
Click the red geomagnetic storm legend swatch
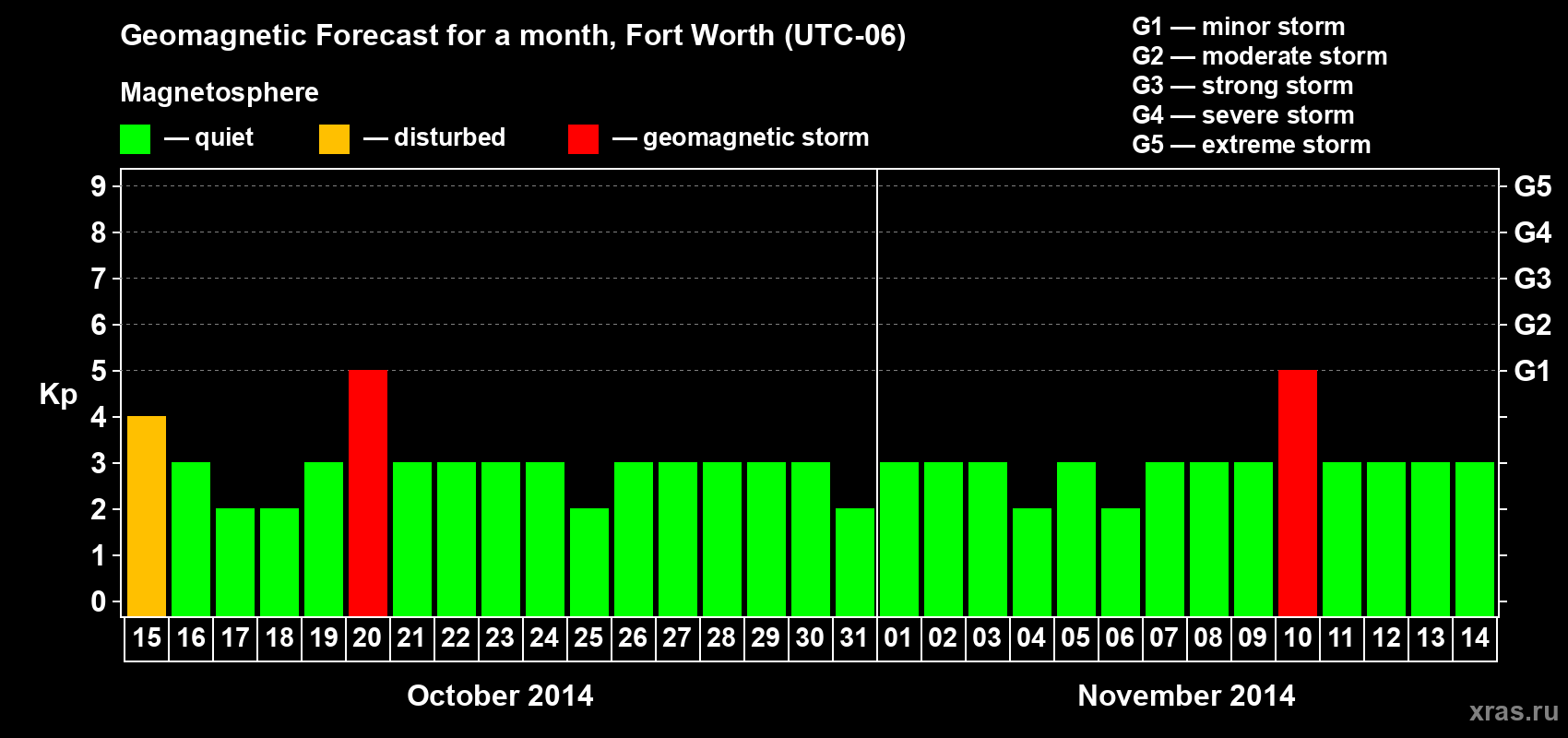click(x=583, y=139)
